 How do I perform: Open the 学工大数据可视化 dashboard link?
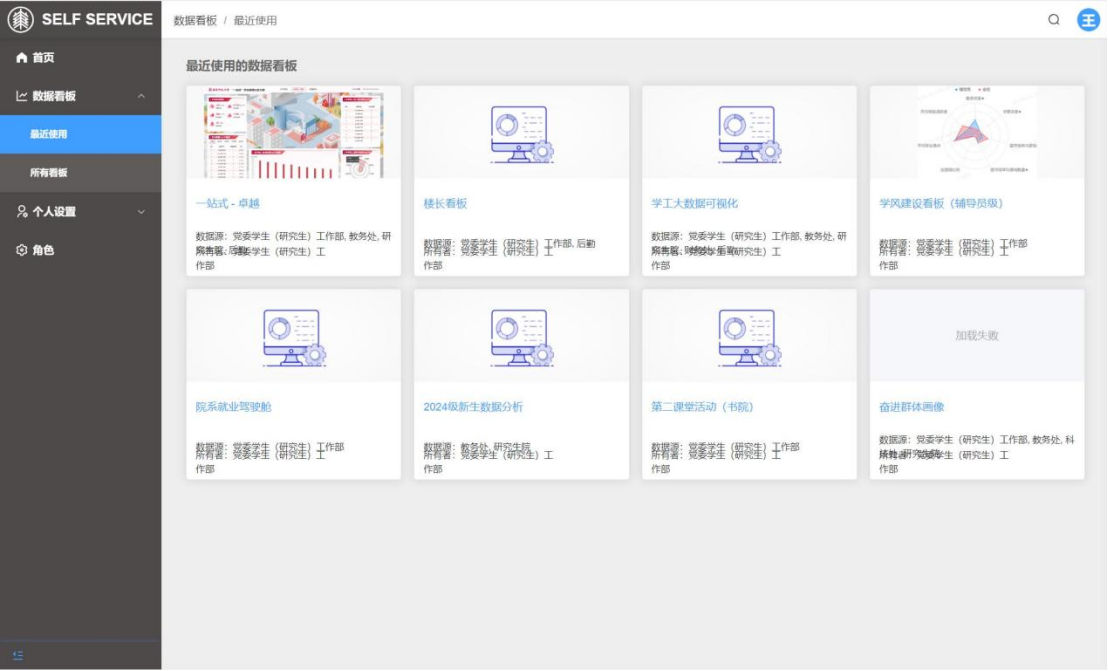pyautogui.click(x=694, y=203)
